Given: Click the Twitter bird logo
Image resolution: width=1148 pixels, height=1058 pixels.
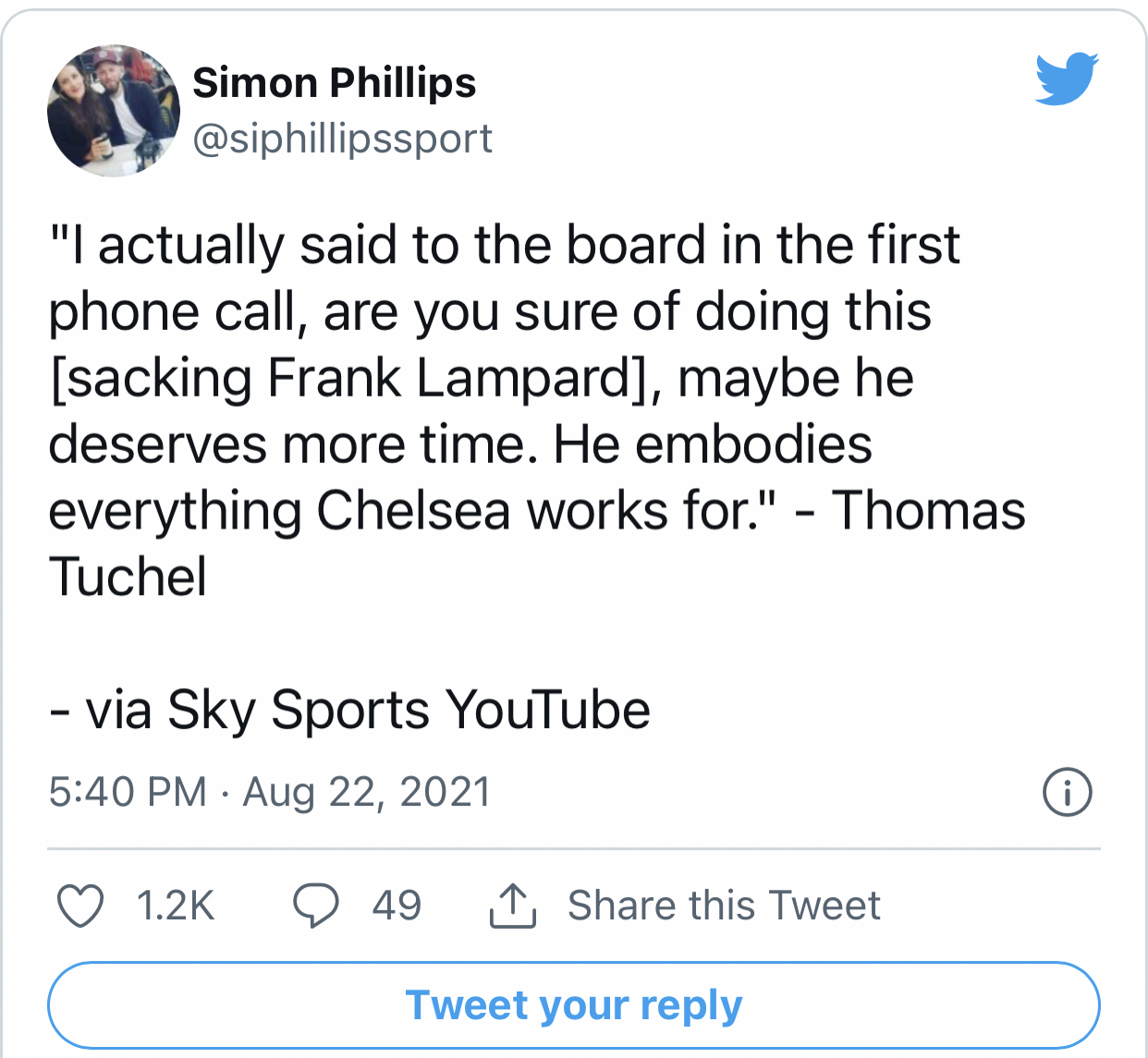Looking at the screenshot, I should [x=1067, y=79].
